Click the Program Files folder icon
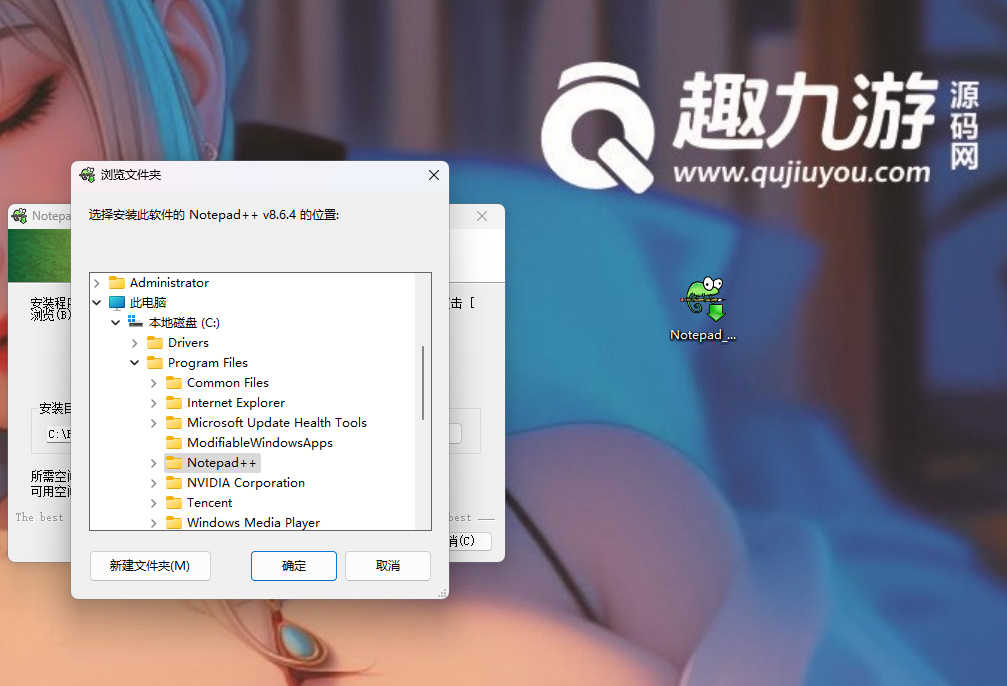Viewport: 1007px width, 686px height. pos(155,362)
